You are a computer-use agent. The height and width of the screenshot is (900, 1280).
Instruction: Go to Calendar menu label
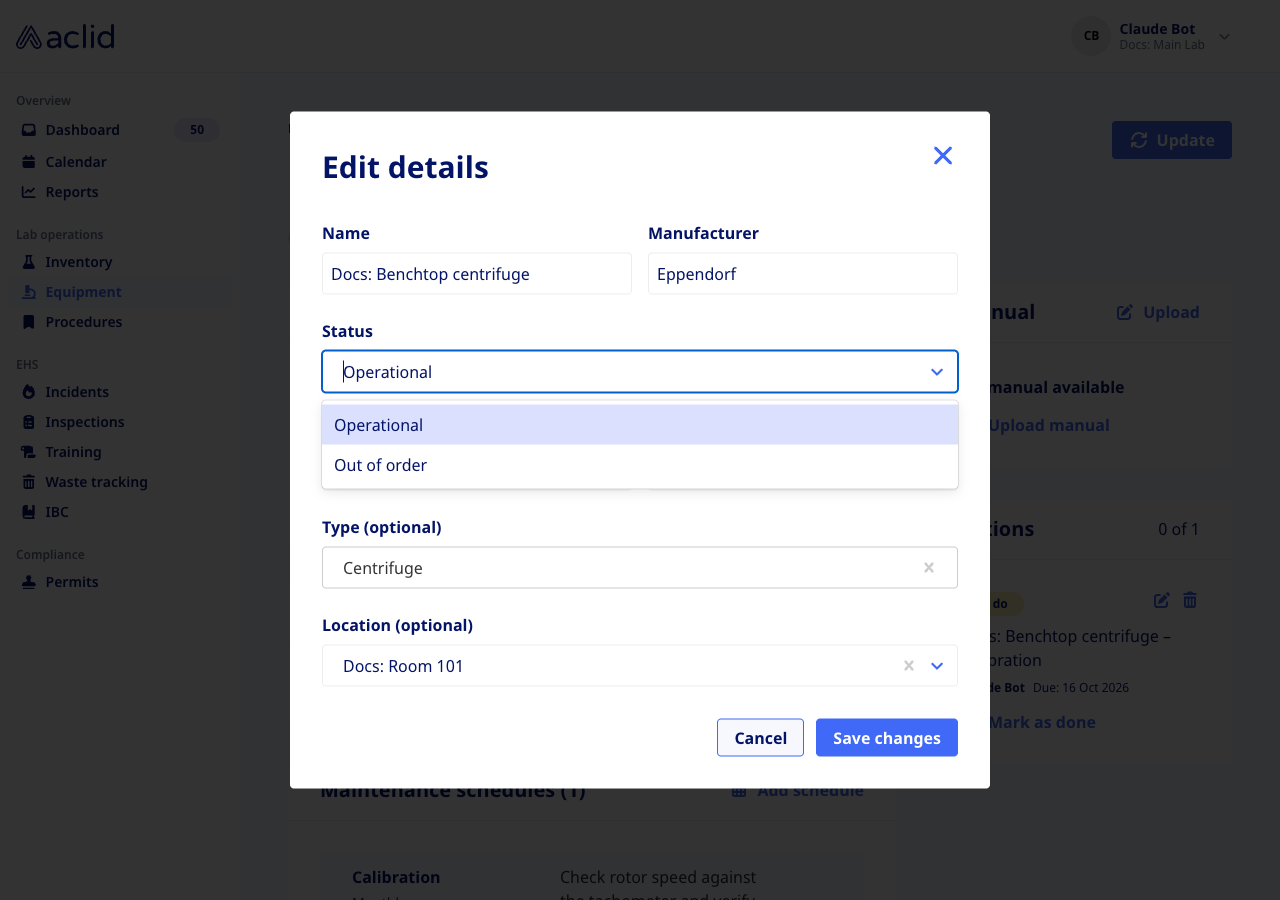[76, 162]
